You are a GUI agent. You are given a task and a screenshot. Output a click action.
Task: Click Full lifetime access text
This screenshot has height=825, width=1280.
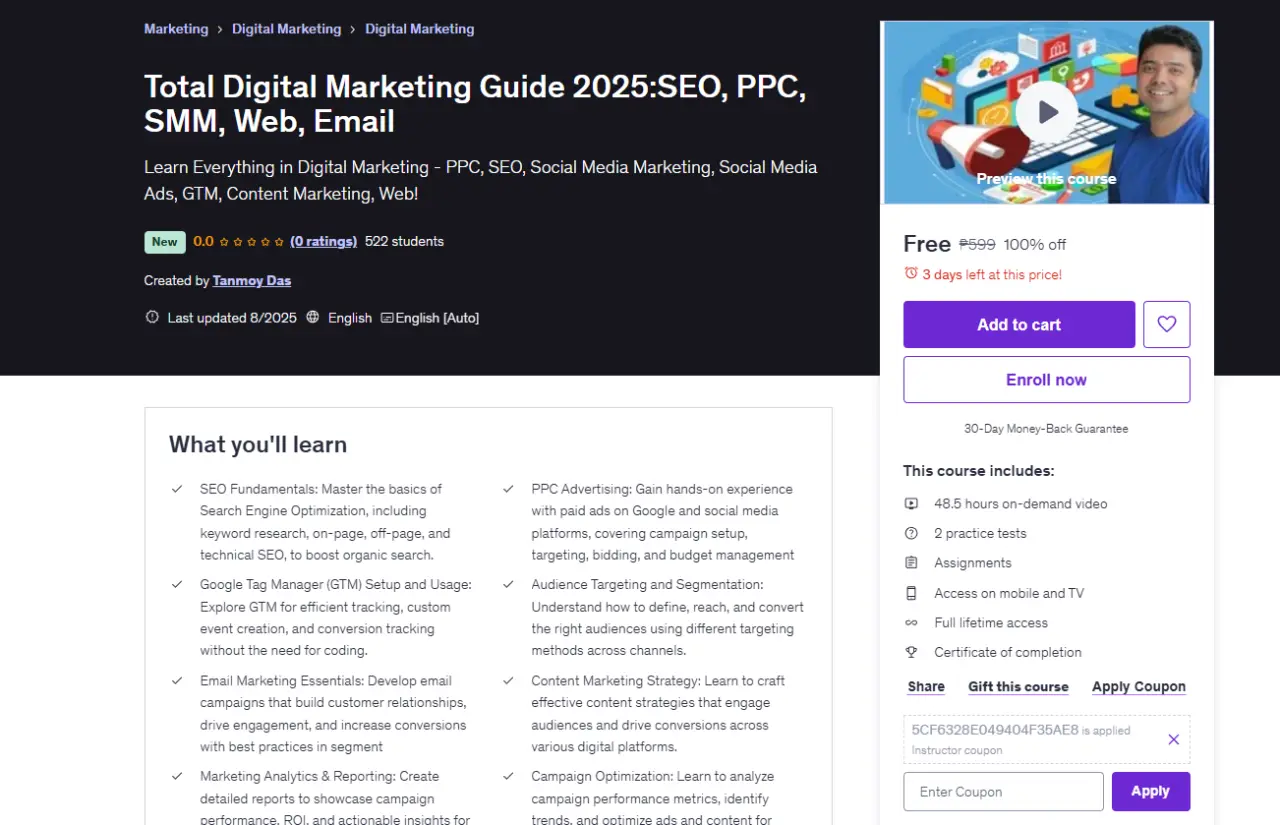point(991,623)
